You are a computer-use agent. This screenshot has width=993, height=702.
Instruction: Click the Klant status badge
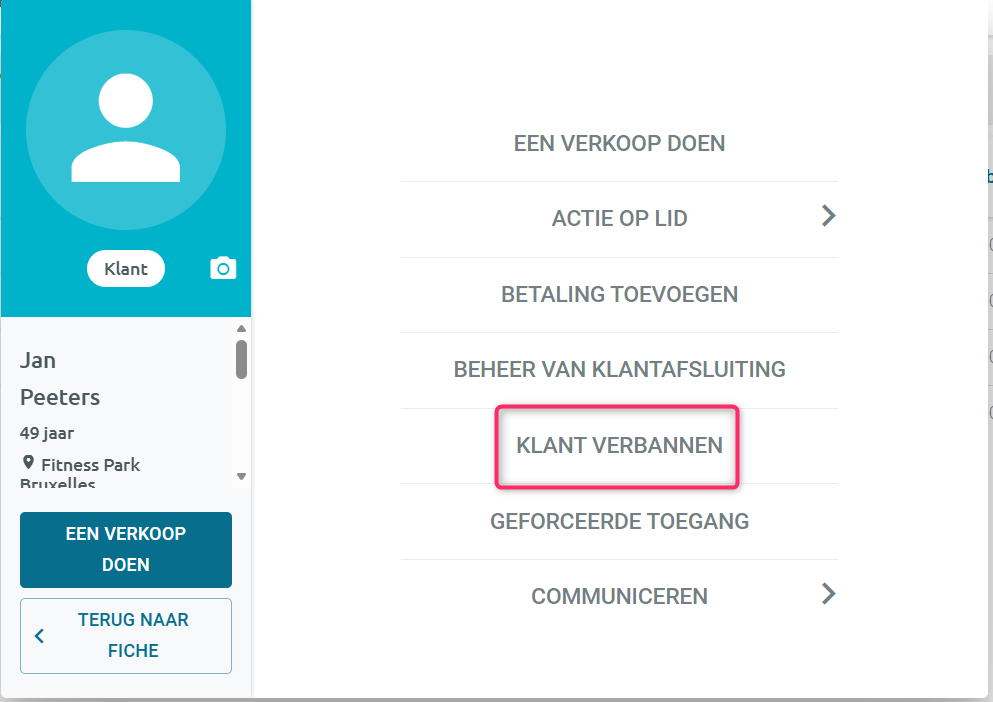tap(126, 269)
